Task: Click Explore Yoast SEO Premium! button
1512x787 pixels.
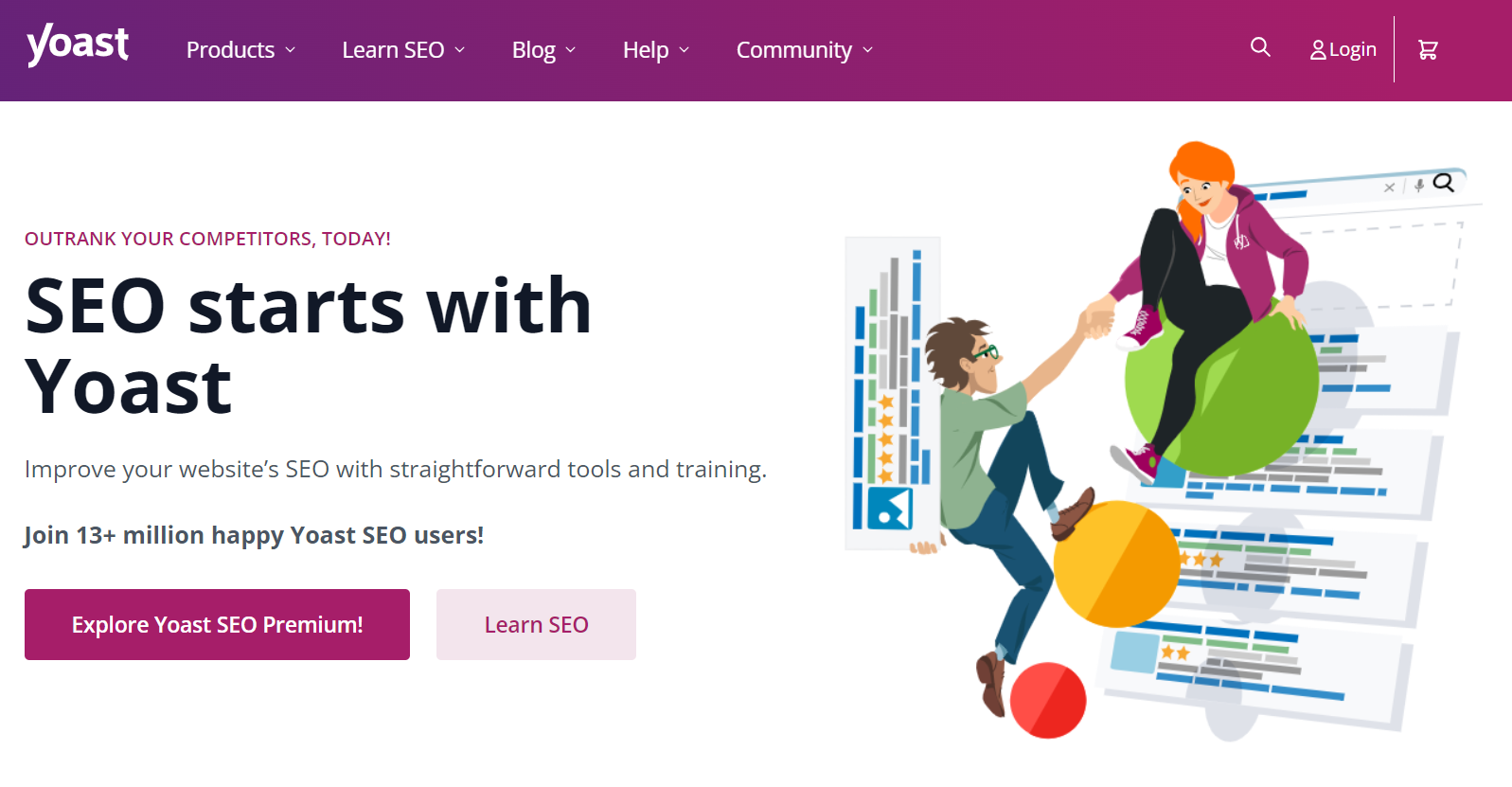Action: click(x=217, y=625)
